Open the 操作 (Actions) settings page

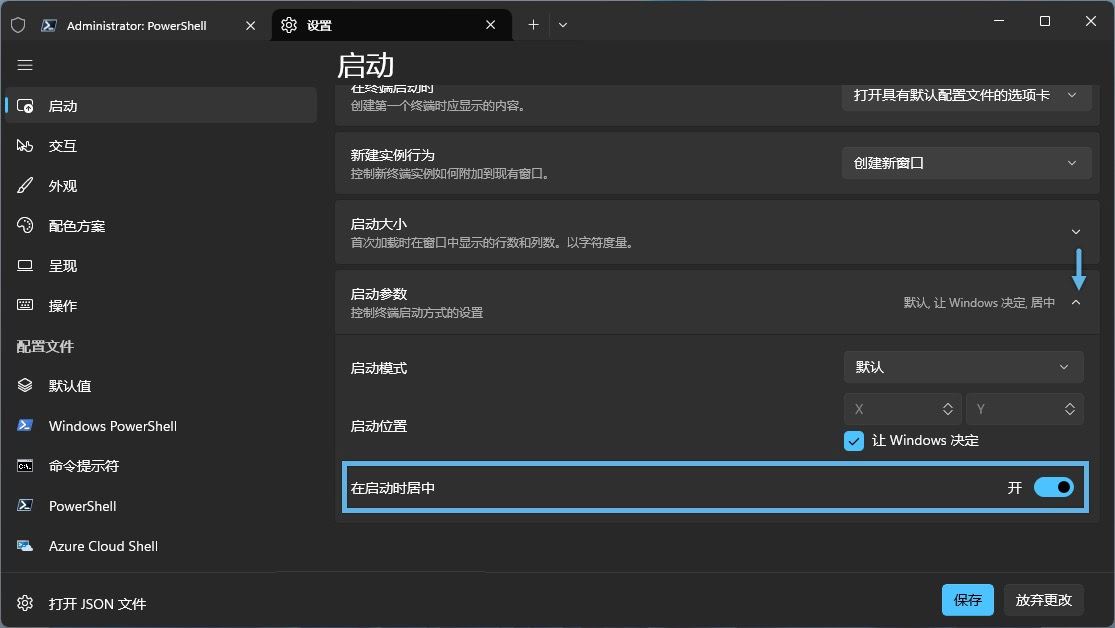coord(62,305)
